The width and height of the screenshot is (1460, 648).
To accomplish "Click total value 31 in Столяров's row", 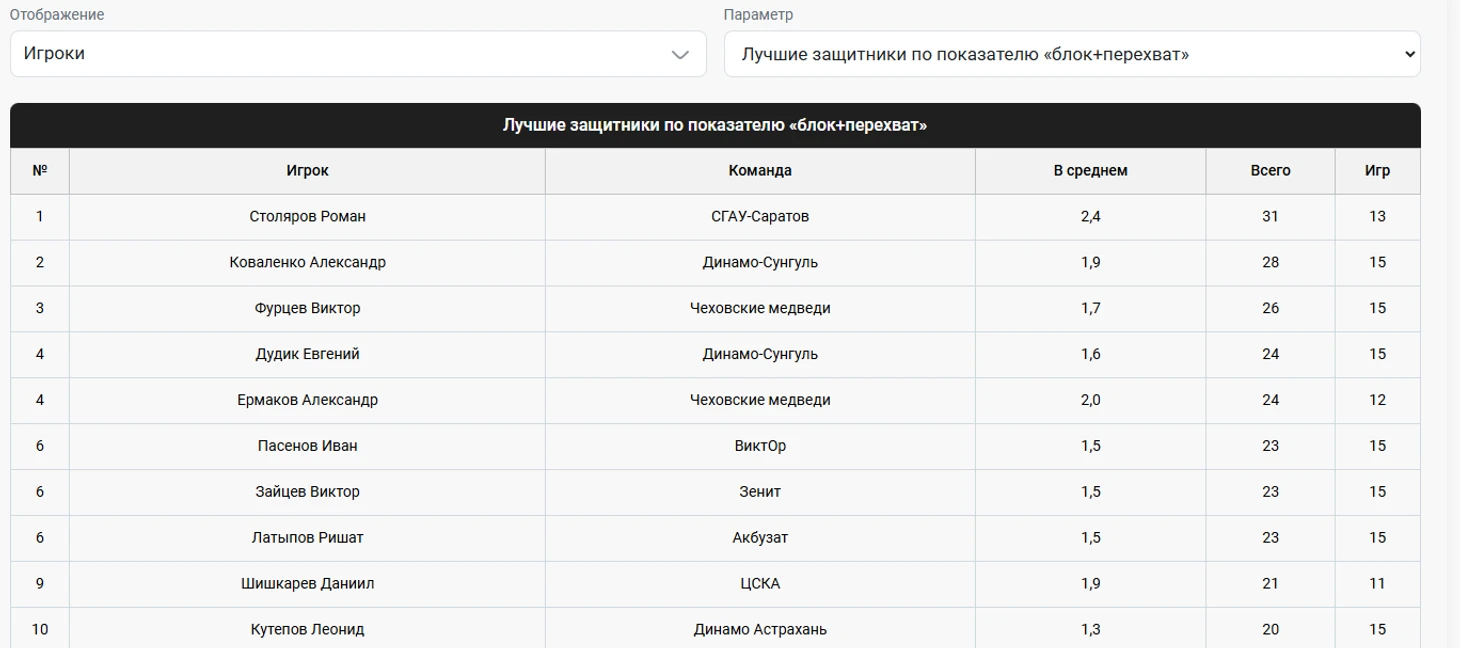I will pyautogui.click(x=1270, y=216).
